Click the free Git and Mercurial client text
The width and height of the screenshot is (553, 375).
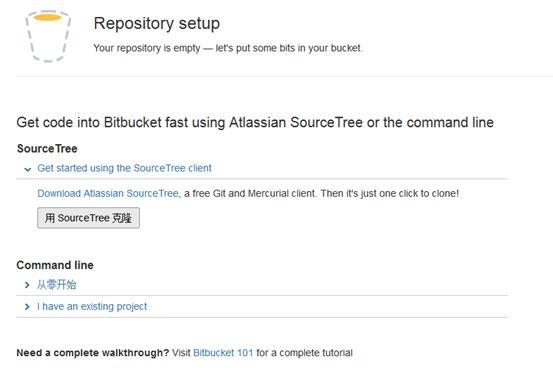point(253,194)
